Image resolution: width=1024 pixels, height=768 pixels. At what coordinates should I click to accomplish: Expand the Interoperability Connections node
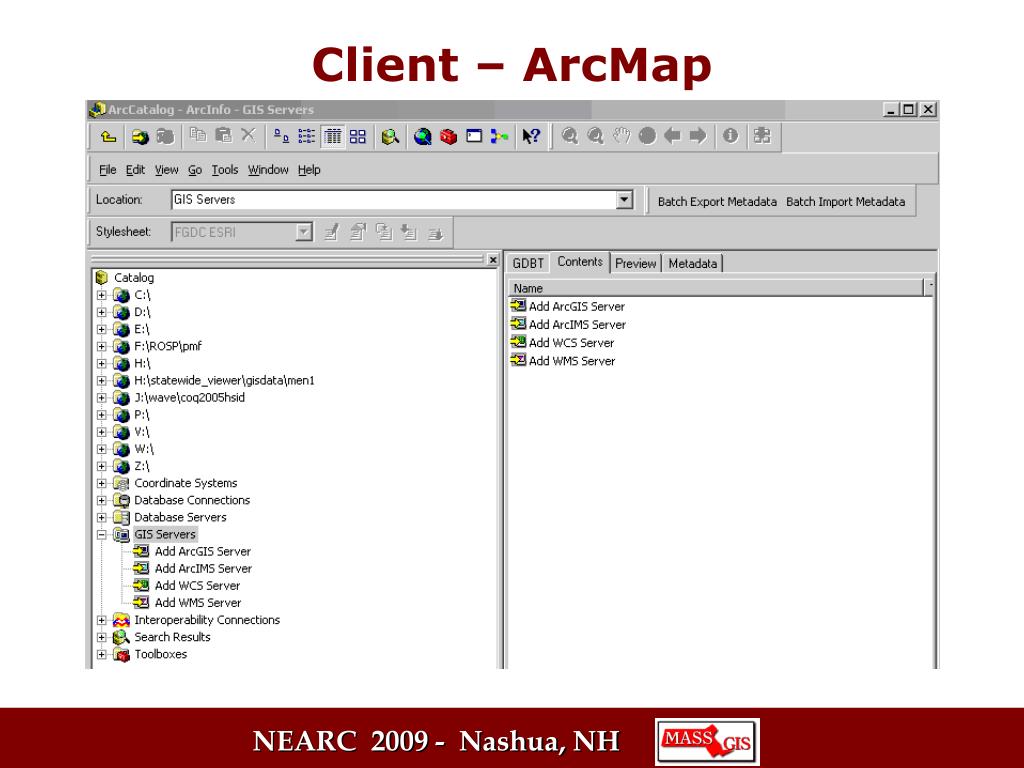click(102, 620)
